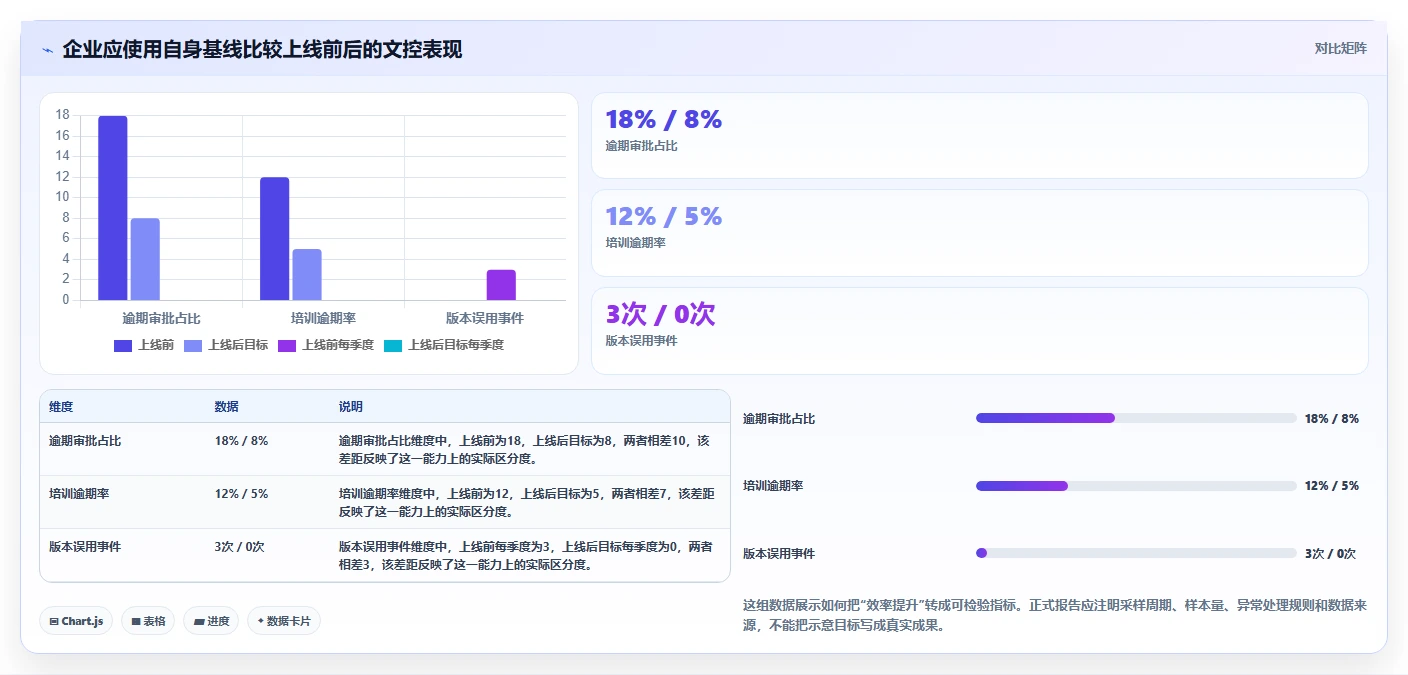The height and width of the screenshot is (675, 1408).
Task: Toggle the 上线前每季度 legend entry
Action: click(325, 345)
